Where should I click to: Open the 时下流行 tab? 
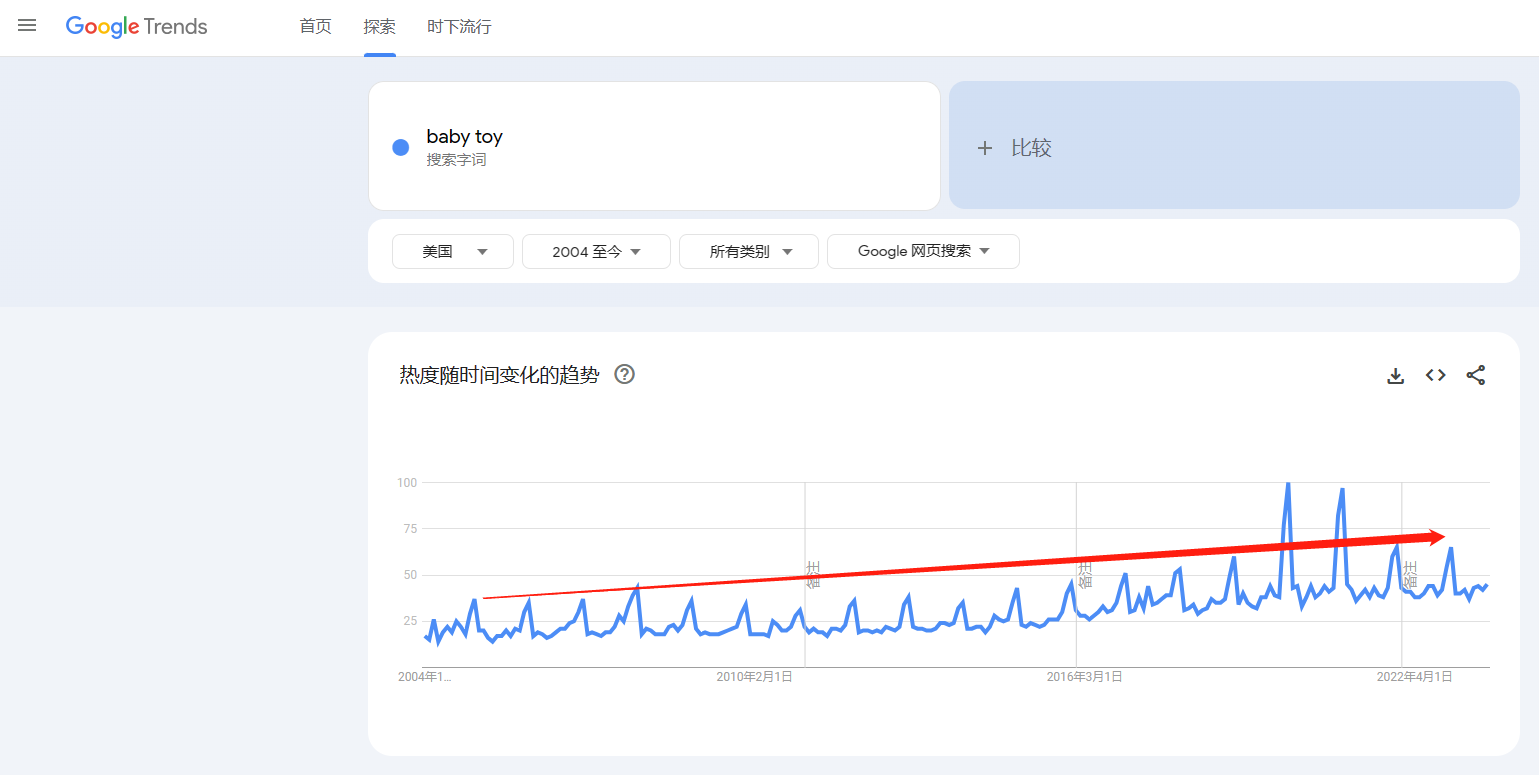[x=459, y=27]
